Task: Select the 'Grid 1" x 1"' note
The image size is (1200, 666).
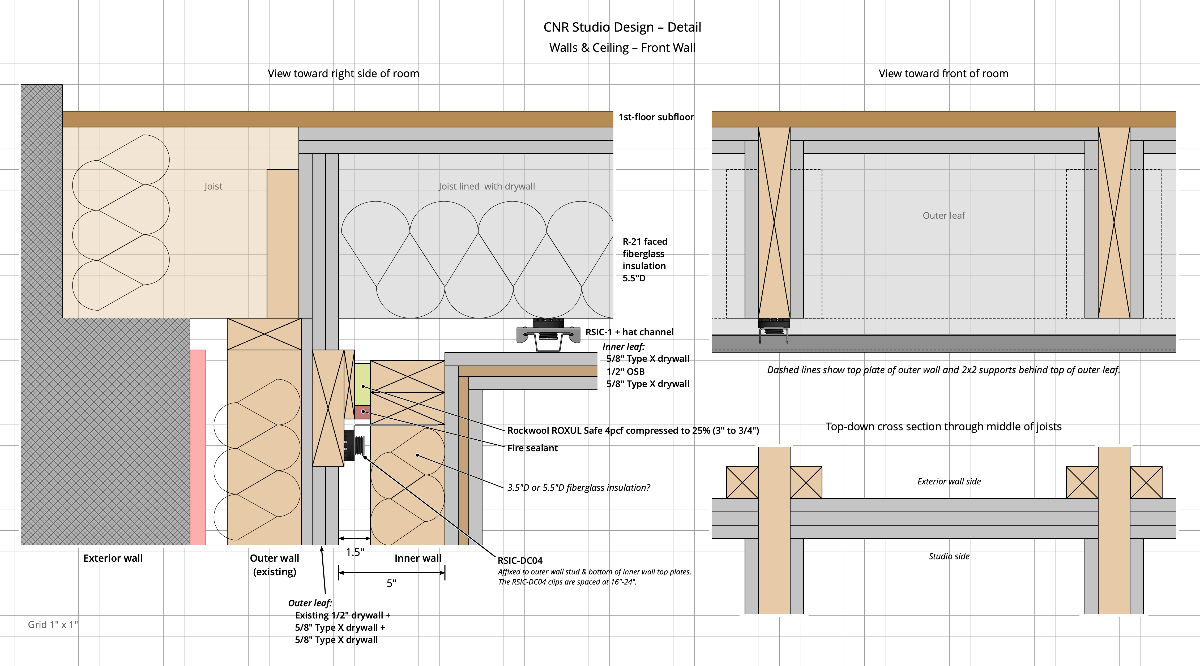Action: pos(53,624)
